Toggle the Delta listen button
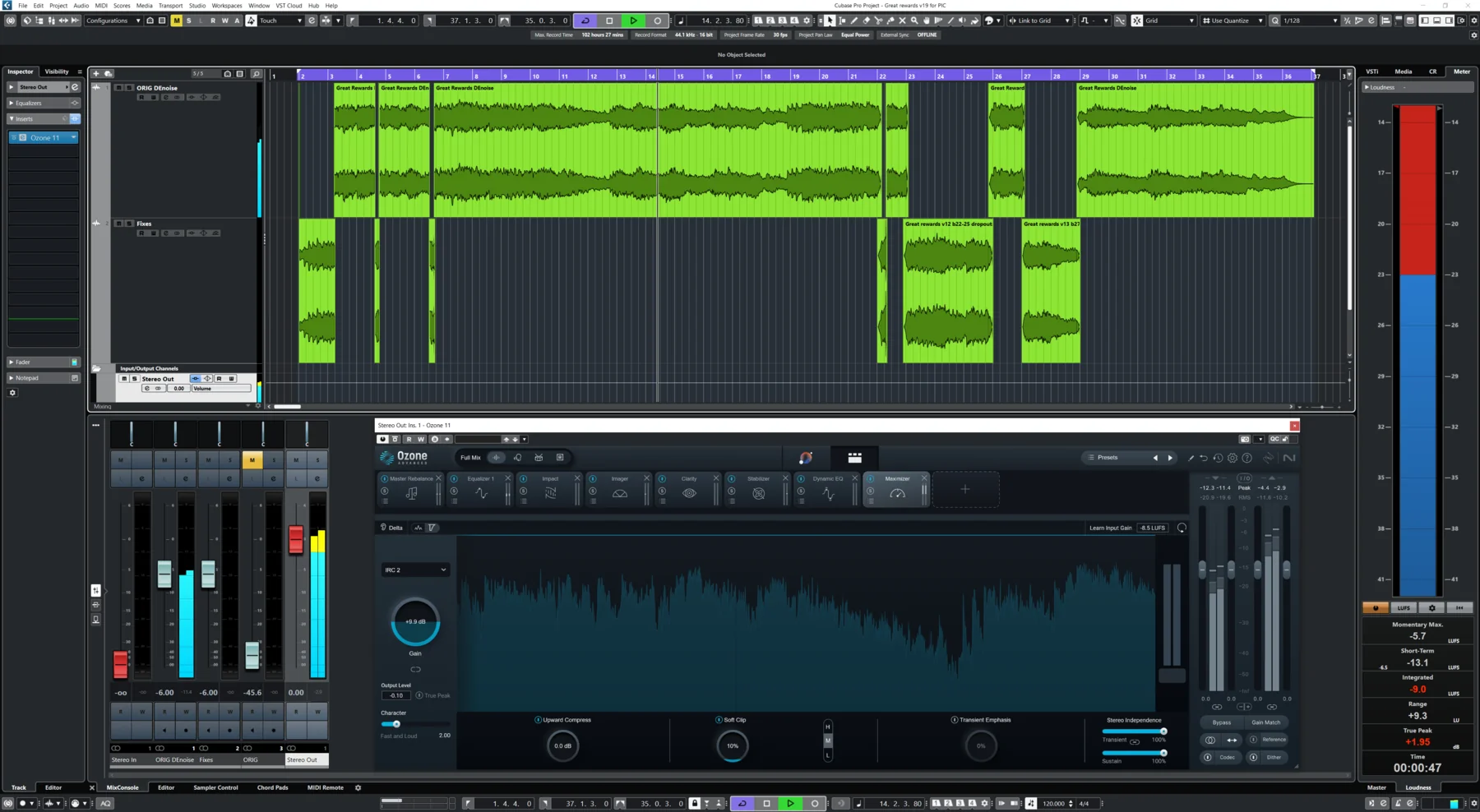Viewport: 1480px width, 812px height. 391,528
